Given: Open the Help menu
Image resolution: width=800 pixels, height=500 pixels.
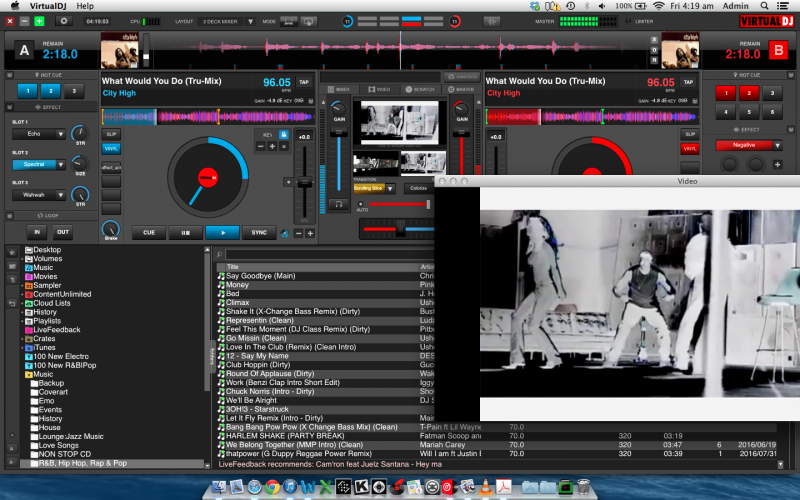Looking at the screenshot, I should (85, 6).
